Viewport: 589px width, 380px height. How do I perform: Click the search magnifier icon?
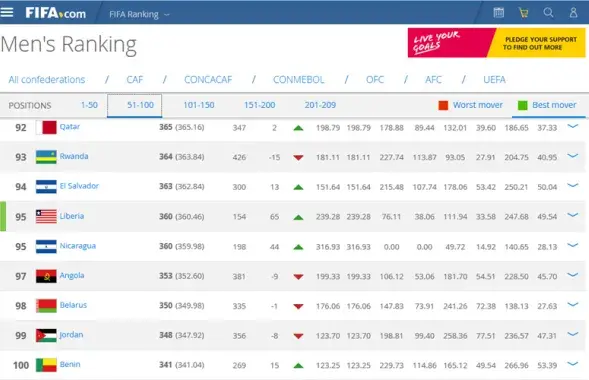coord(548,13)
